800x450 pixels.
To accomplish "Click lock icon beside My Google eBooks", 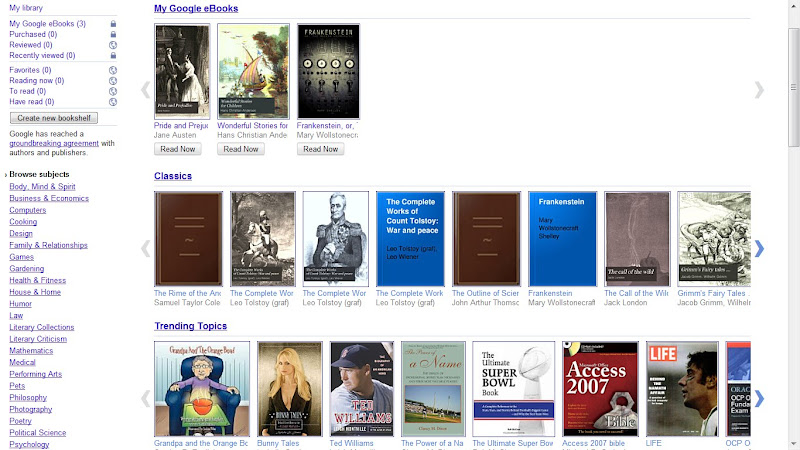I will 113,24.
